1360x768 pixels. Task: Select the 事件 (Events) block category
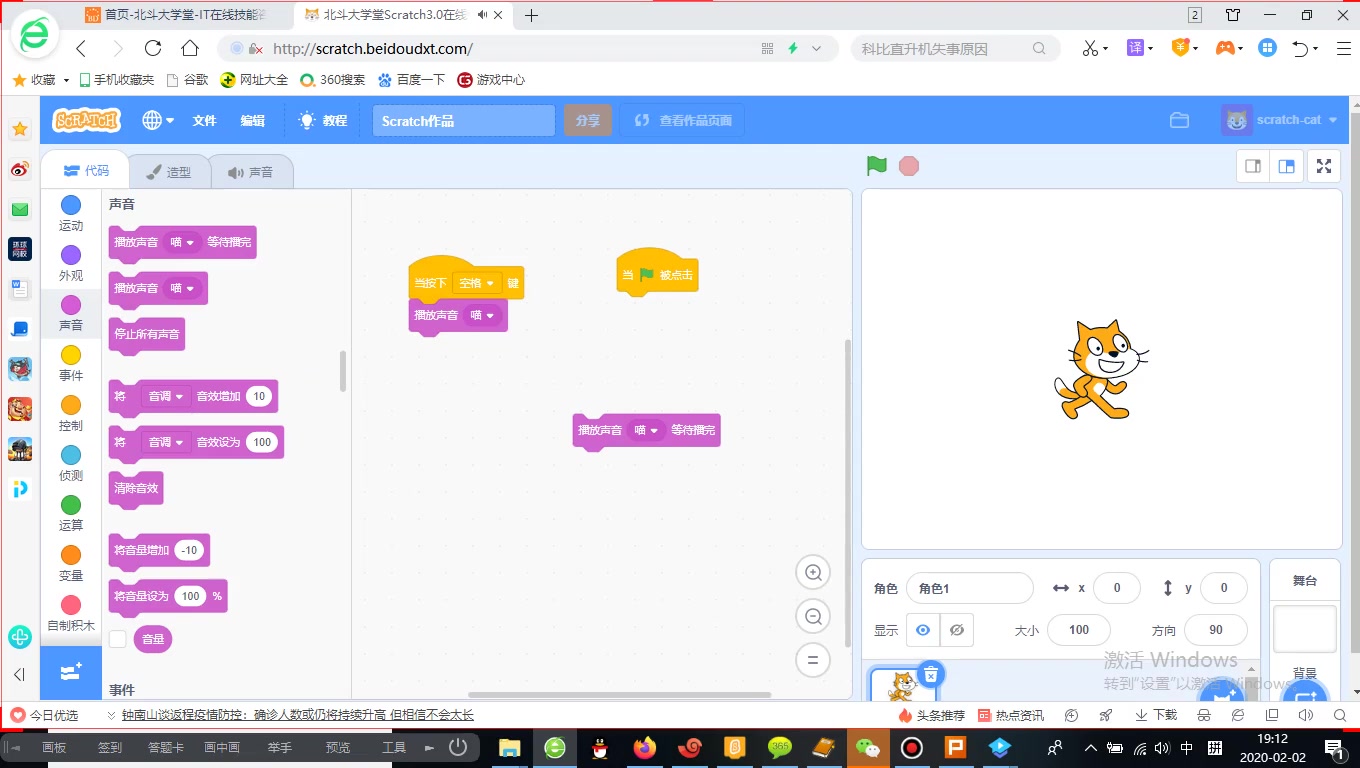click(x=70, y=362)
